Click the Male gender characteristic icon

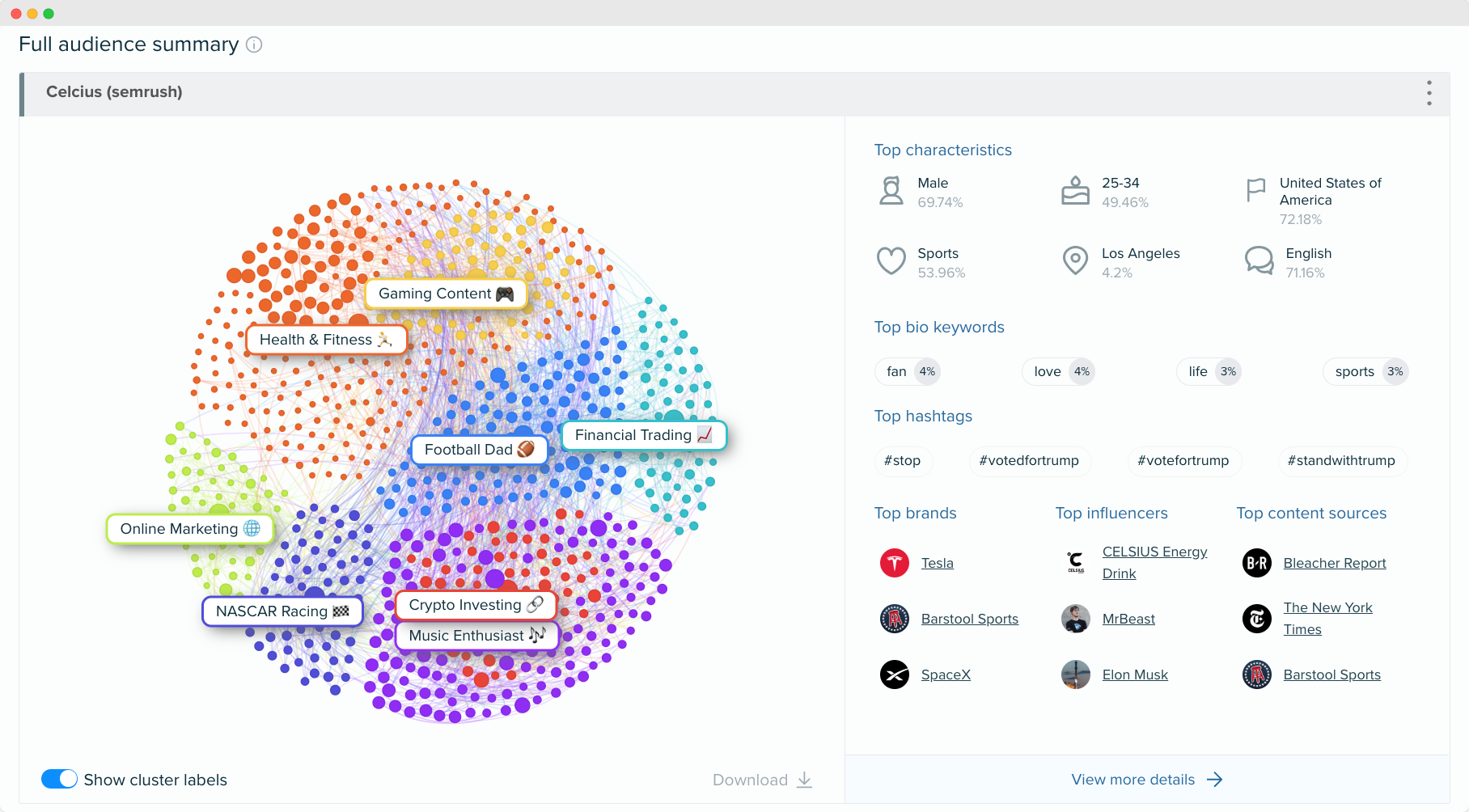(x=891, y=190)
